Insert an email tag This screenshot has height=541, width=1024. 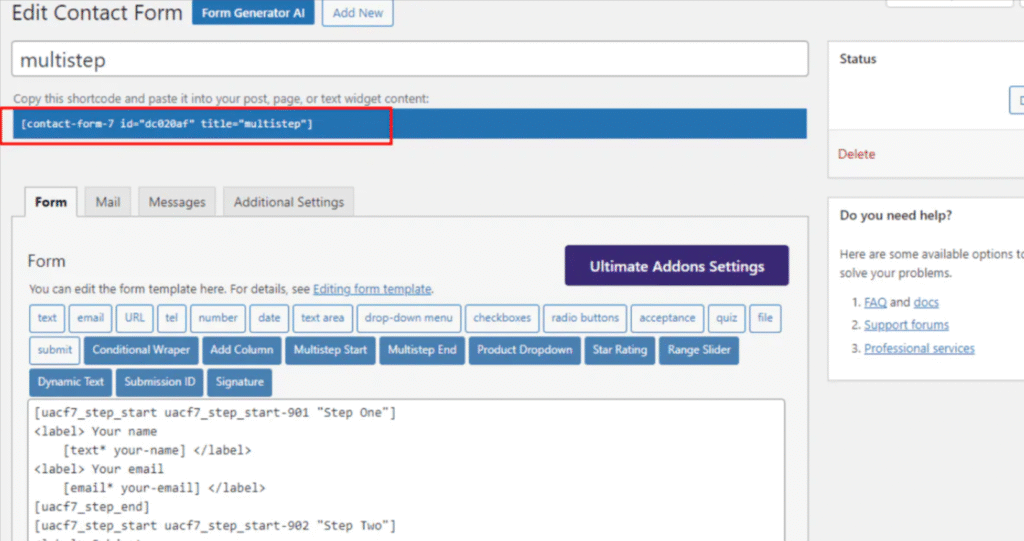(x=90, y=318)
